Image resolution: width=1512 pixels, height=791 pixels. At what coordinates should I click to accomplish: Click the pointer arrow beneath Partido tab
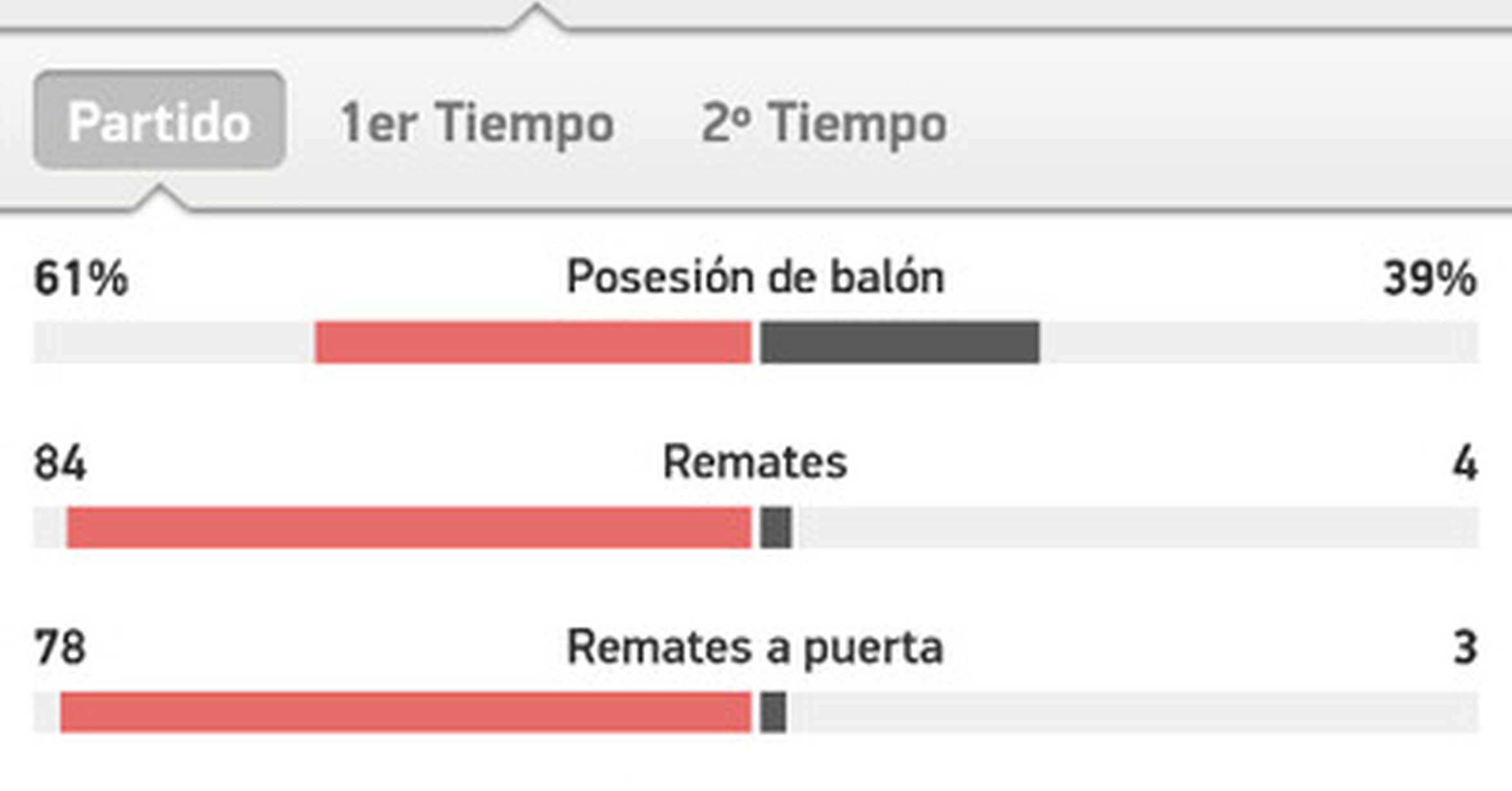coord(160,197)
